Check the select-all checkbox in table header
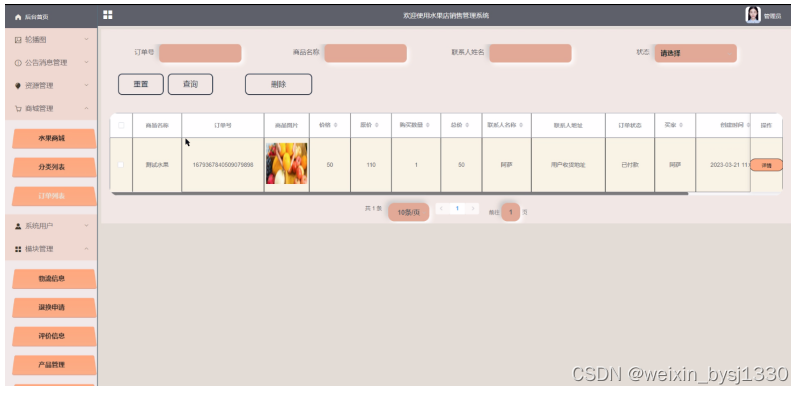The width and height of the screenshot is (804, 394). (121, 125)
